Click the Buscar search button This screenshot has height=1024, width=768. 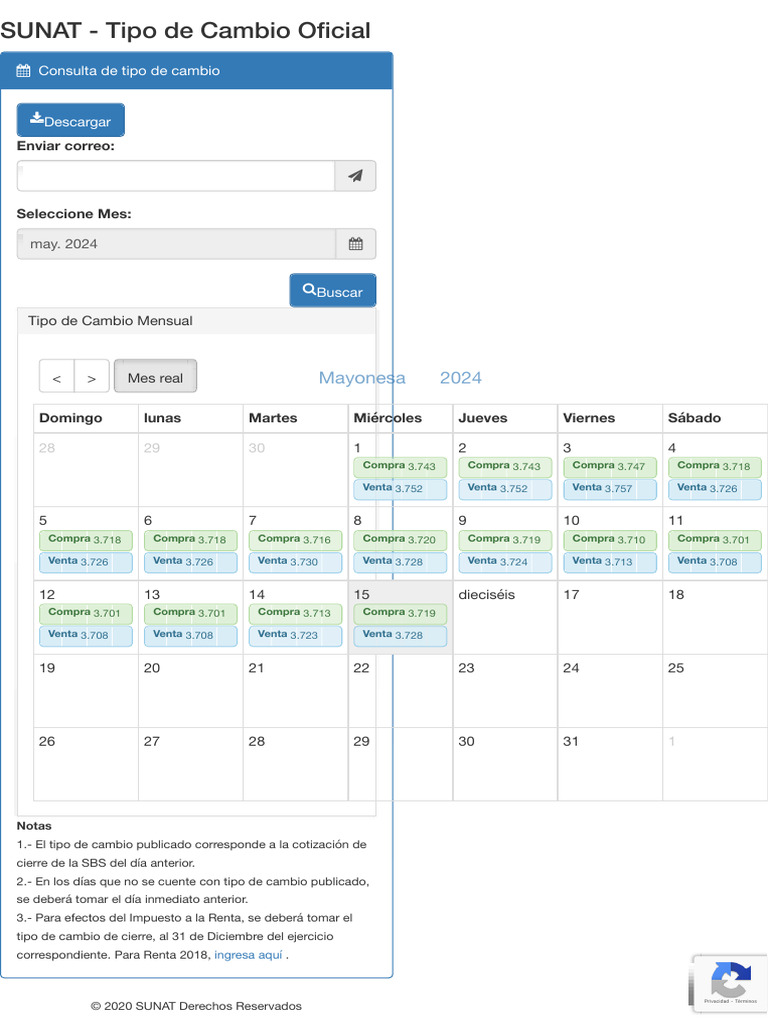tap(333, 291)
